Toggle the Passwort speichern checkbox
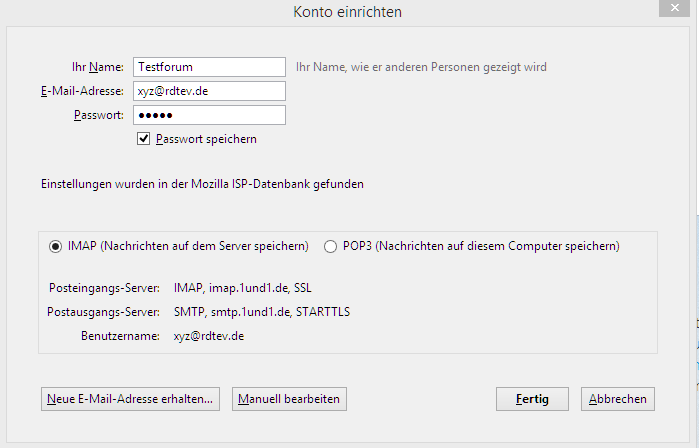The width and height of the screenshot is (699, 448). (144, 139)
